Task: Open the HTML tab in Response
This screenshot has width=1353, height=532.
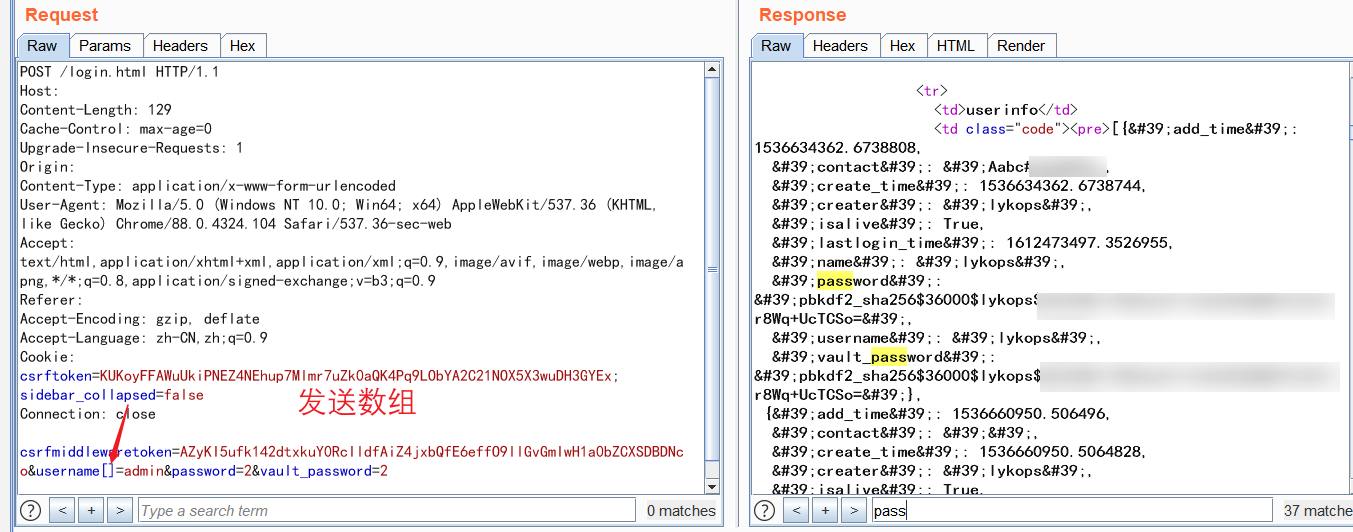Action: point(956,46)
